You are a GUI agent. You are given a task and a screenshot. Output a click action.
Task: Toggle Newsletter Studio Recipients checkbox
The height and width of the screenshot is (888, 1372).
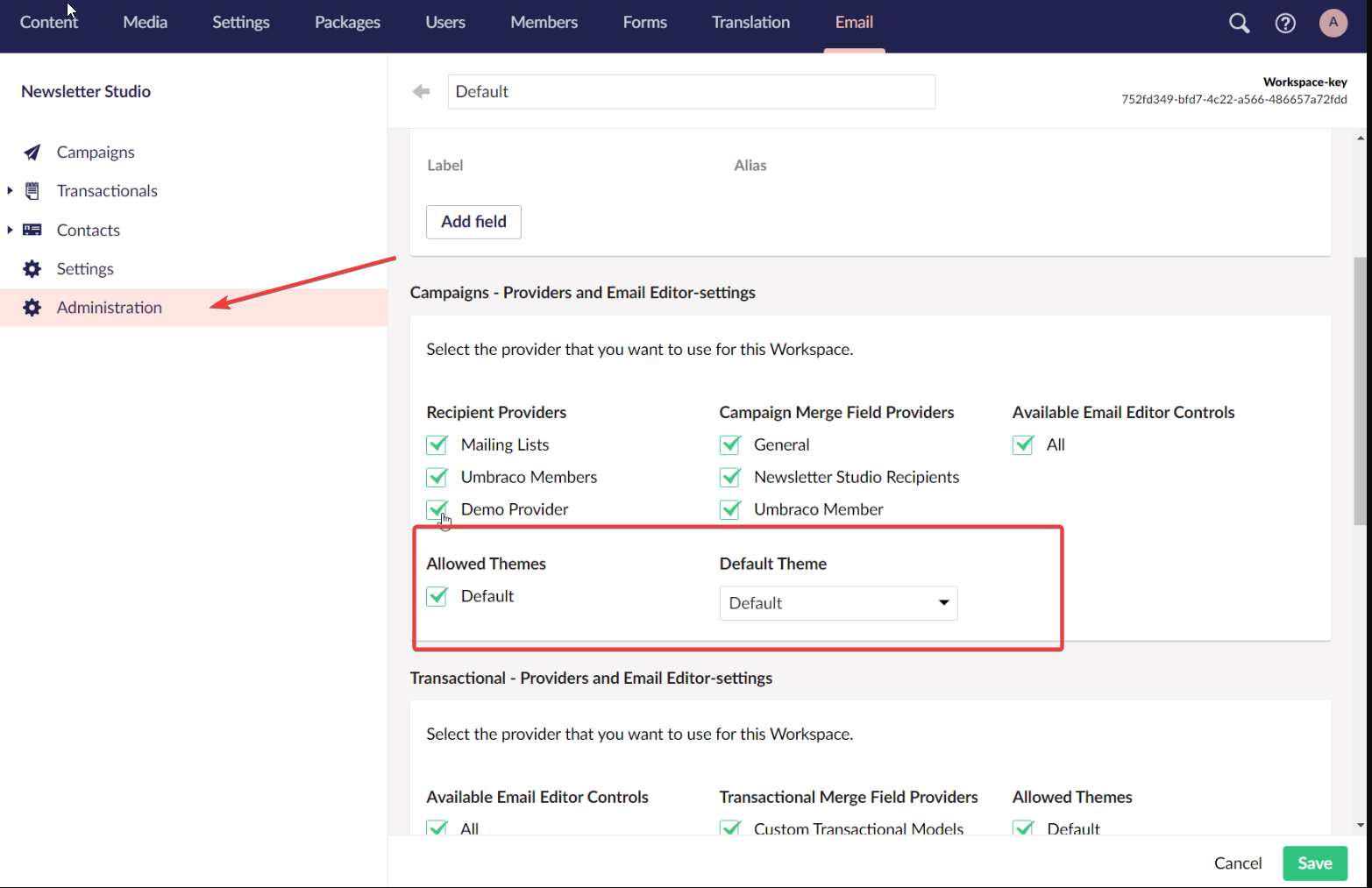tap(730, 478)
